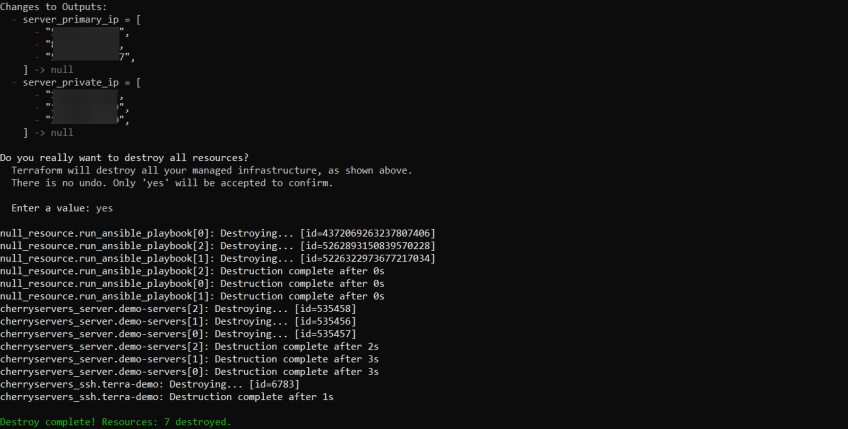848x429 pixels.
Task: Click the demo-servers[2] Destroying line with id=535458
Action: [177, 309]
